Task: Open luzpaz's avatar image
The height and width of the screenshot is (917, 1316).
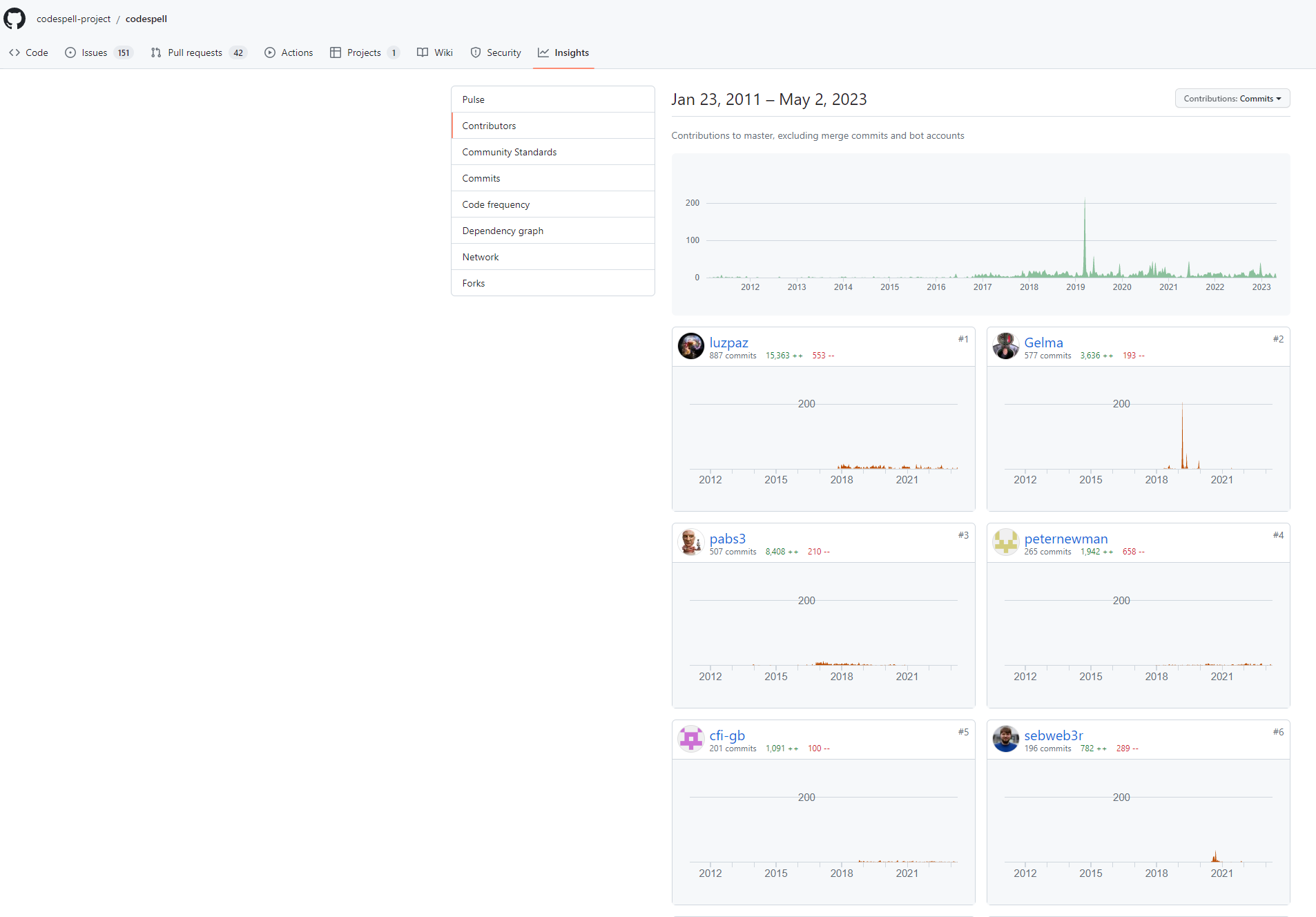Action: coord(690,346)
